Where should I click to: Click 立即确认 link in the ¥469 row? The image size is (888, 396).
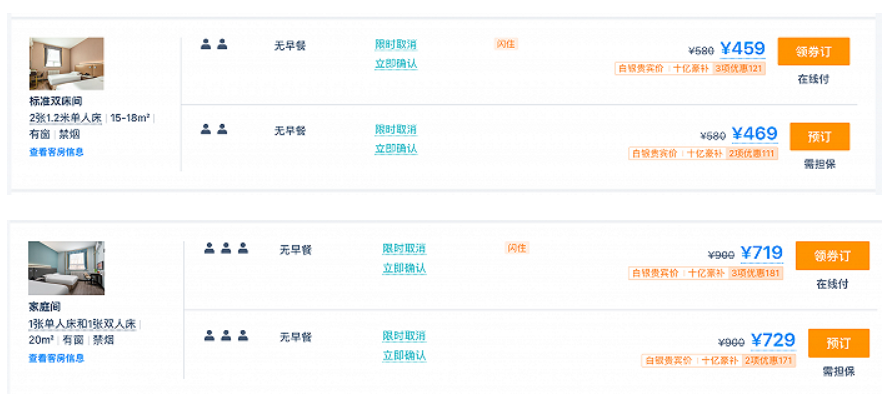396,149
